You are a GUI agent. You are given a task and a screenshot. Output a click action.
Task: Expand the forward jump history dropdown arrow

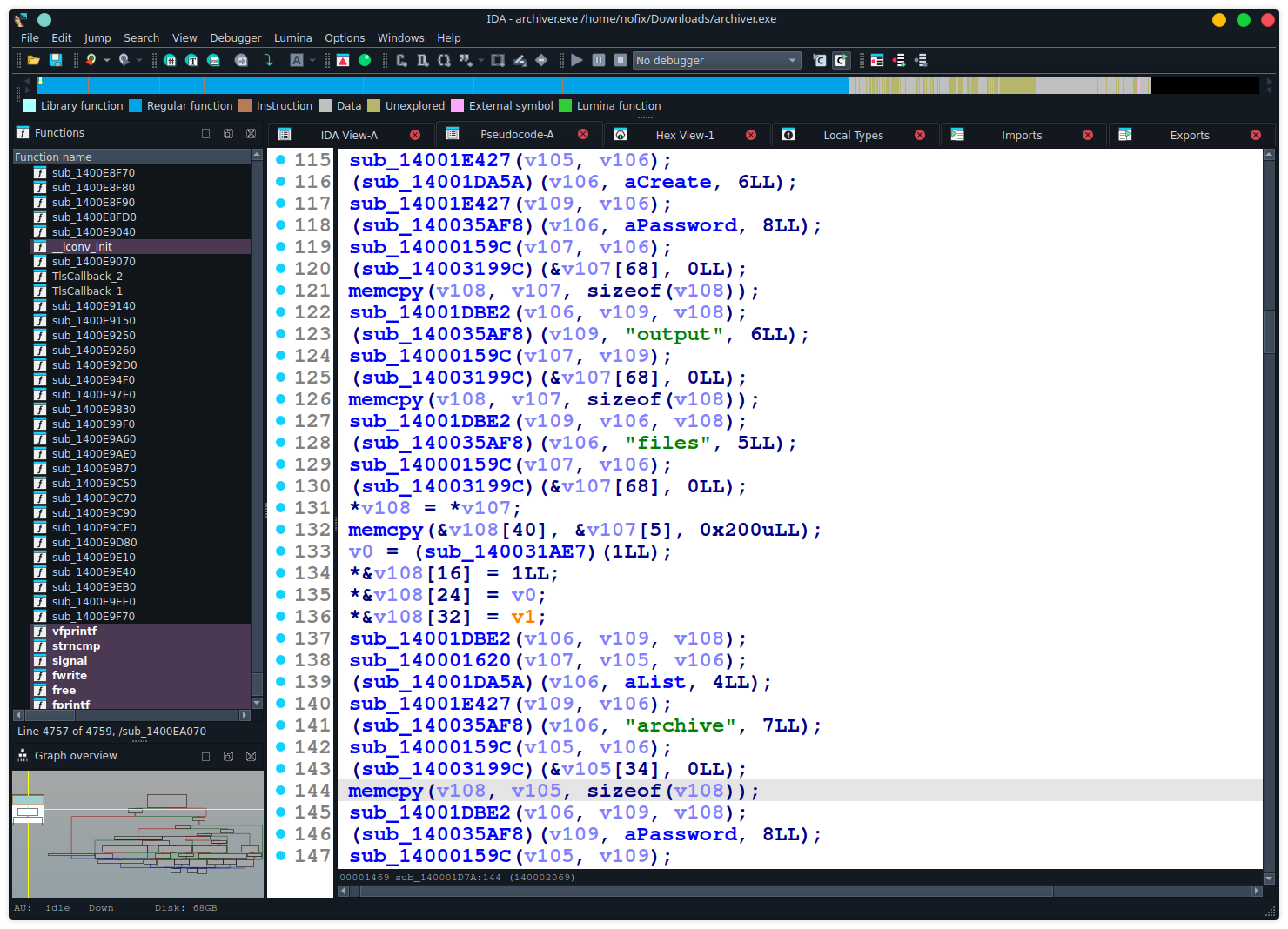[x=139, y=60]
